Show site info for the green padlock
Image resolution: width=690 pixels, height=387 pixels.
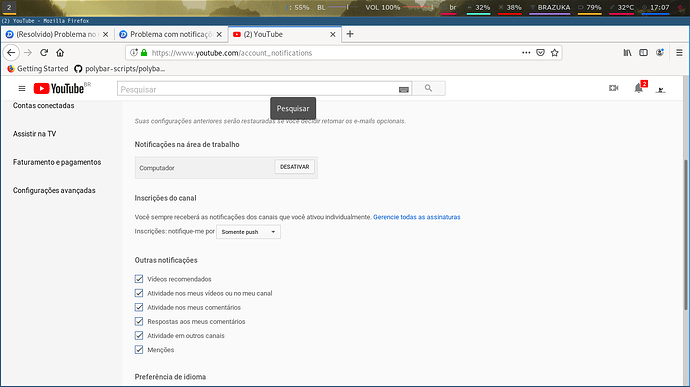tap(144, 53)
